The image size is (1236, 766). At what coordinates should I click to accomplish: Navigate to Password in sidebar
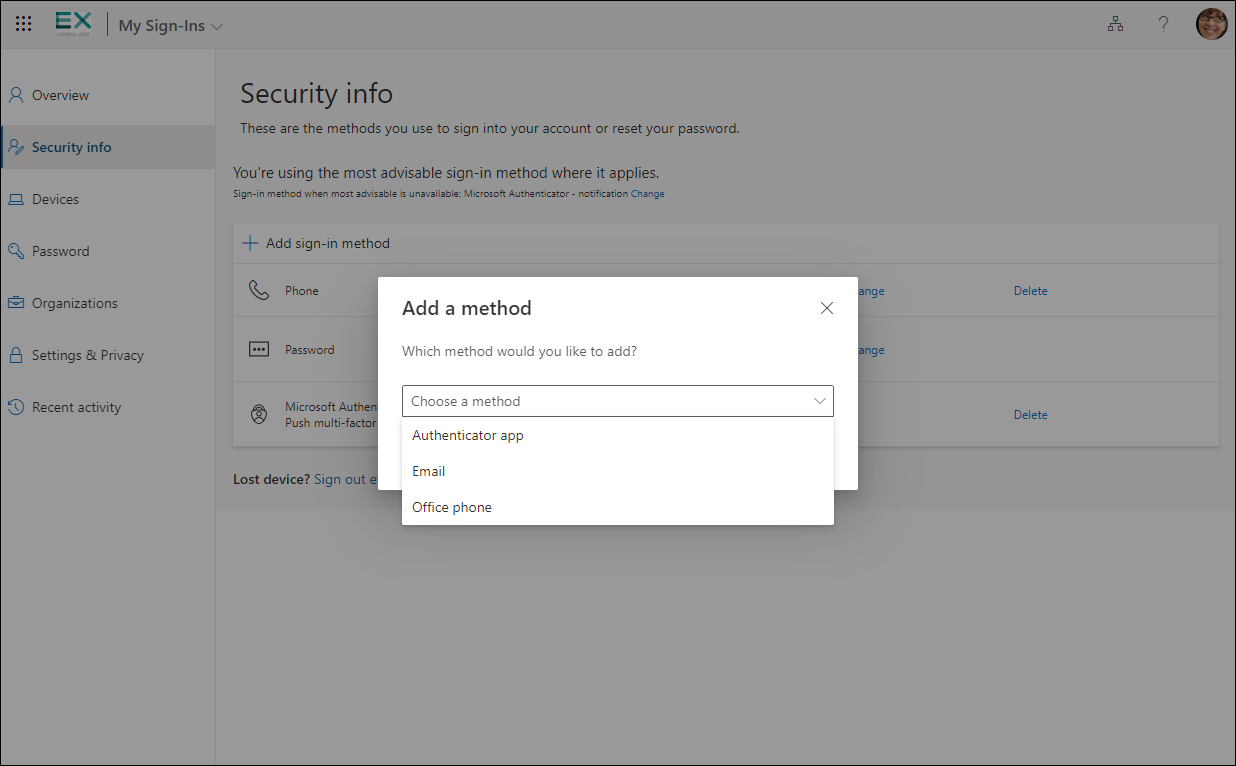[x=60, y=252]
